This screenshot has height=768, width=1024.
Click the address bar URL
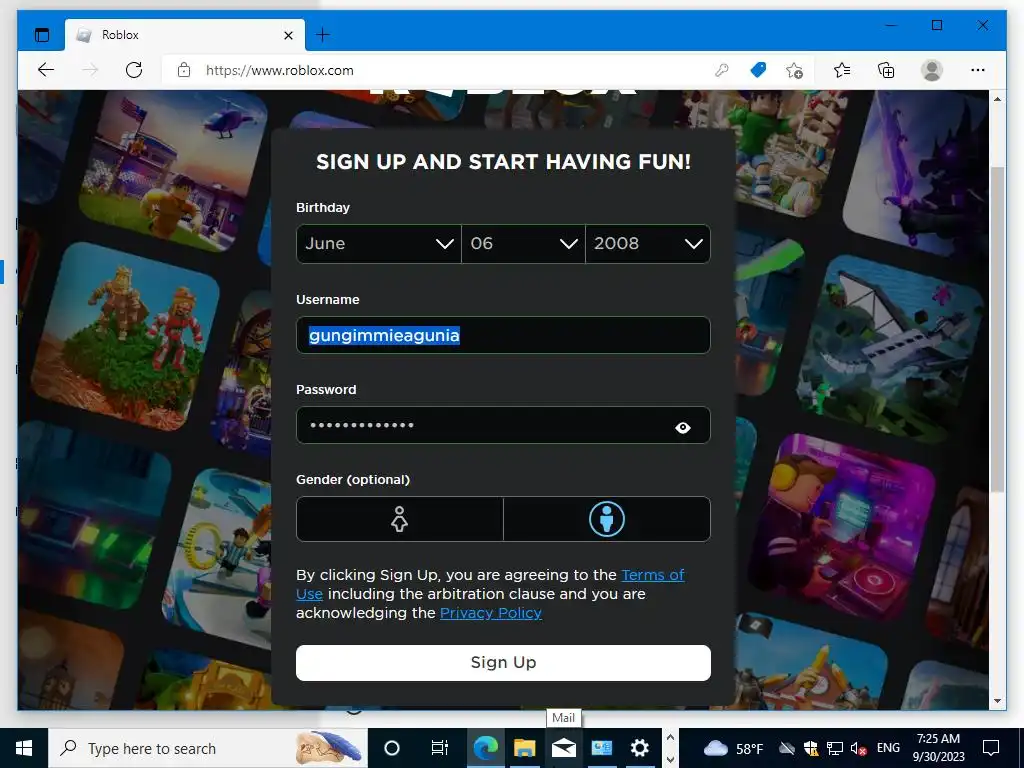(x=280, y=70)
